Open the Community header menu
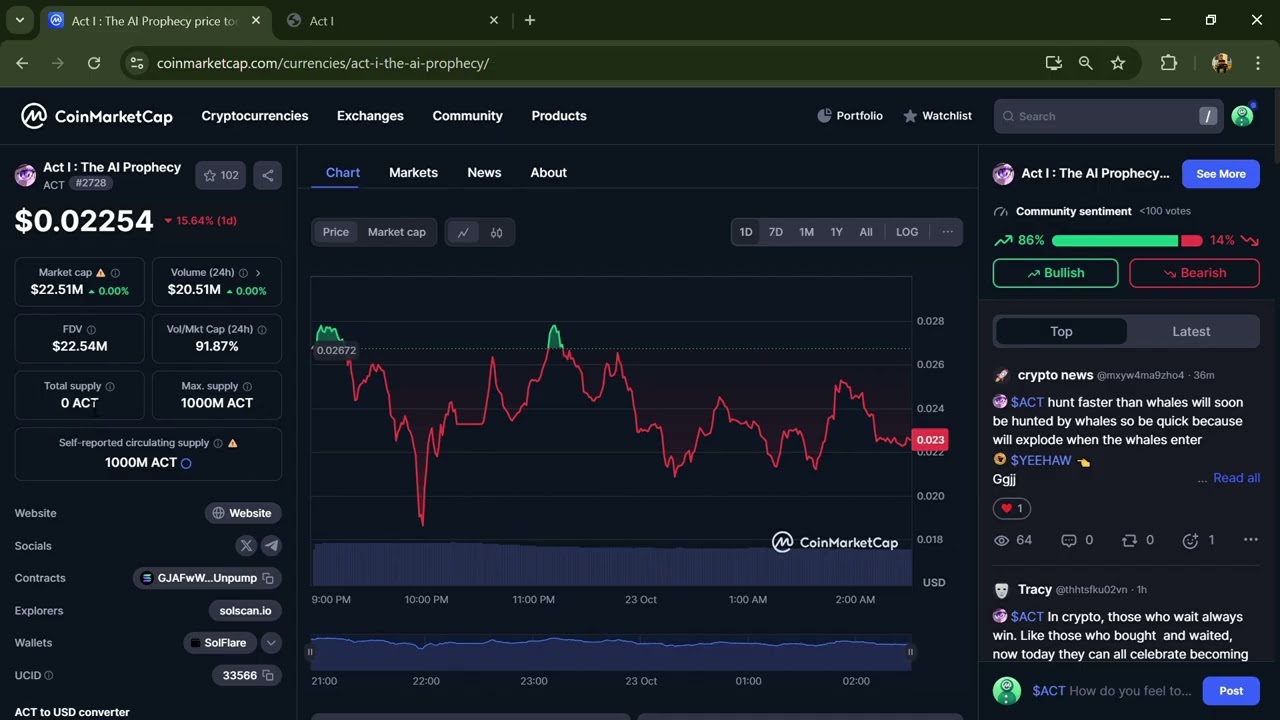The width and height of the screenshot is (1280, 720). pyautogui.click(x=468, y=116)
